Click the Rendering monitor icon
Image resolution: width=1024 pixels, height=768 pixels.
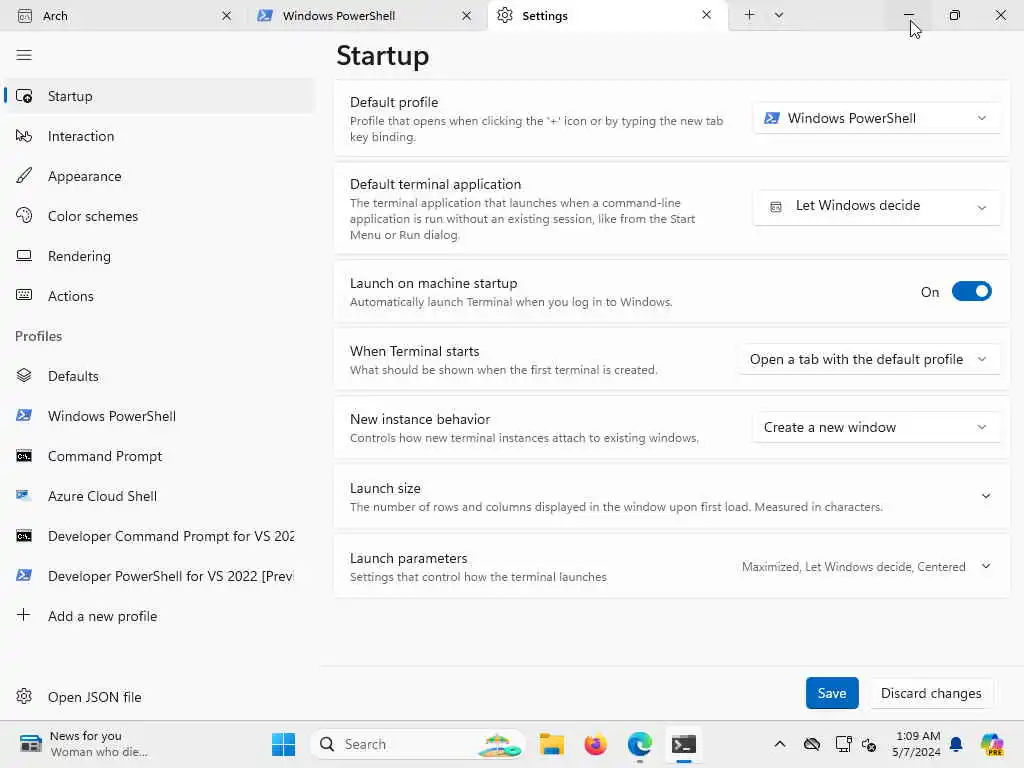point(24,255)
